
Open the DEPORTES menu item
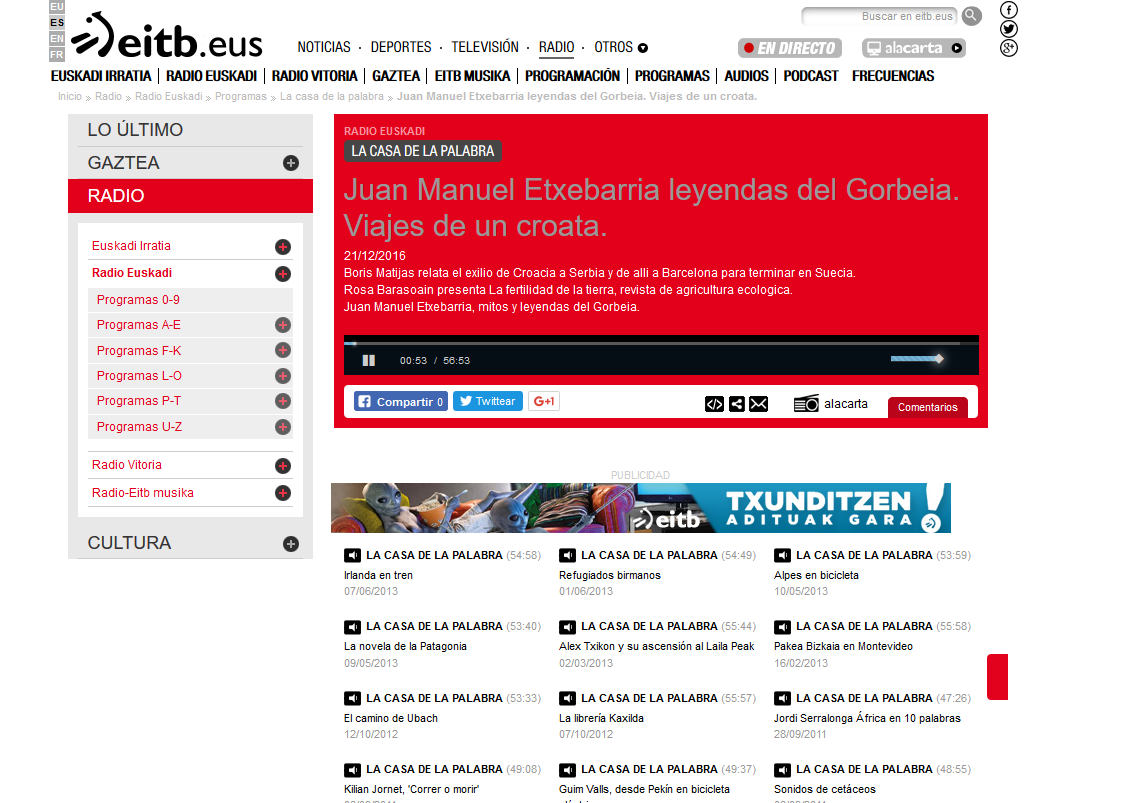tap(401, 47)
